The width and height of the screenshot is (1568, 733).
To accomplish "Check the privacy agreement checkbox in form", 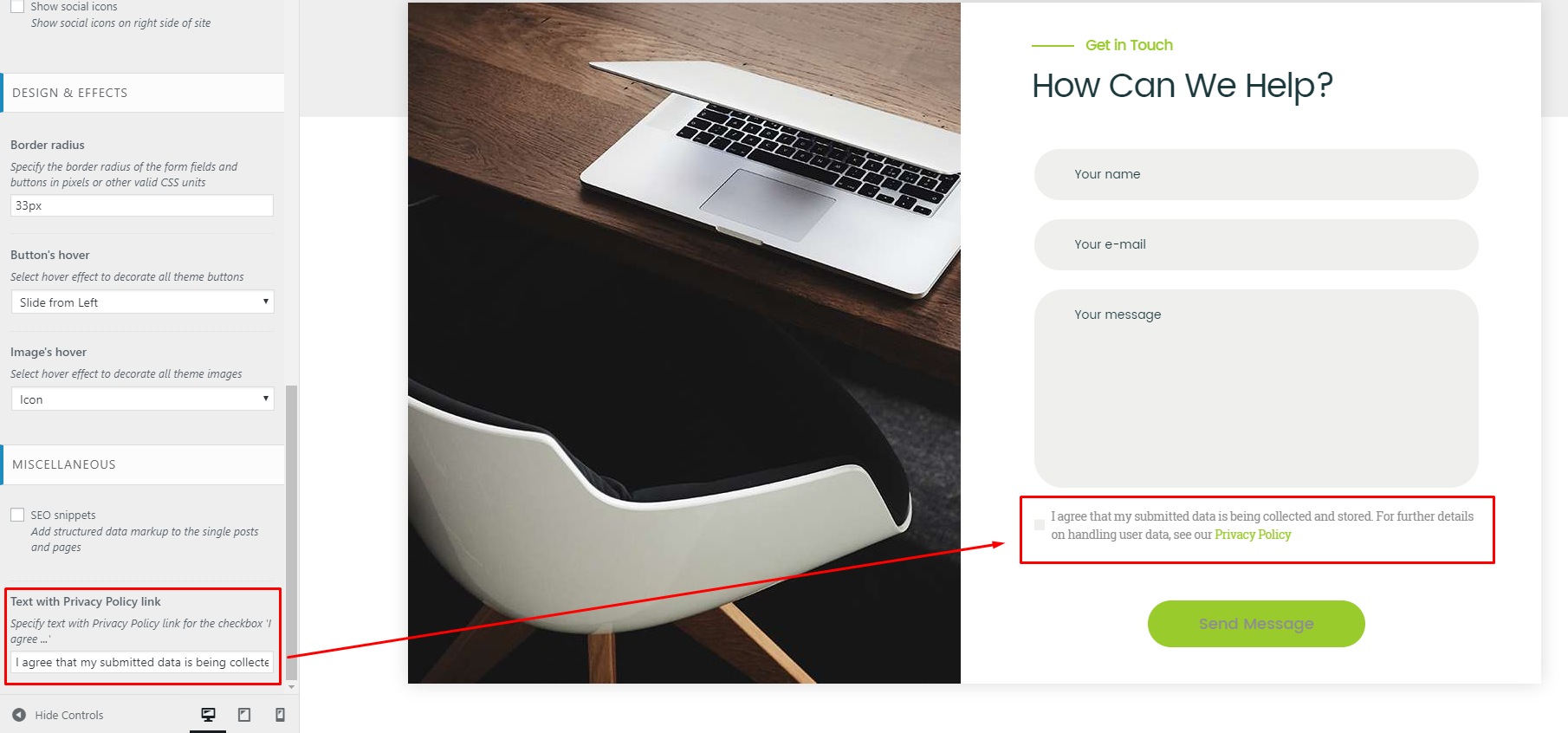I will [x=1040, y=524].
